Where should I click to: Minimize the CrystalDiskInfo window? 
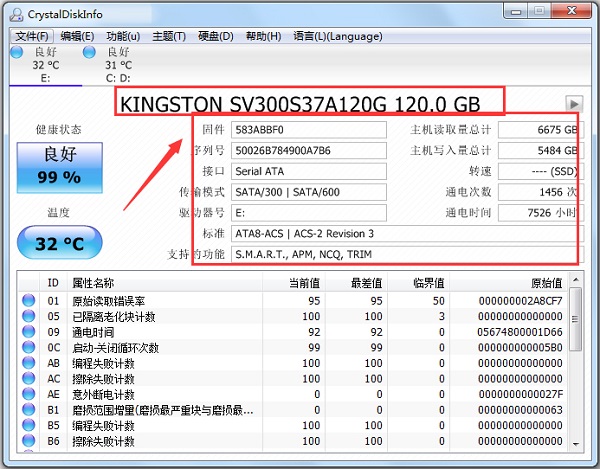click(516, 11)
